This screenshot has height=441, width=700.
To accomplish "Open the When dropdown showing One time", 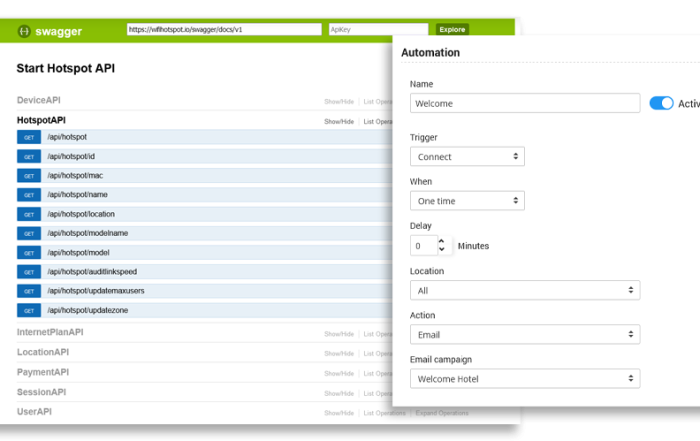I will click(x=467, y=201).
